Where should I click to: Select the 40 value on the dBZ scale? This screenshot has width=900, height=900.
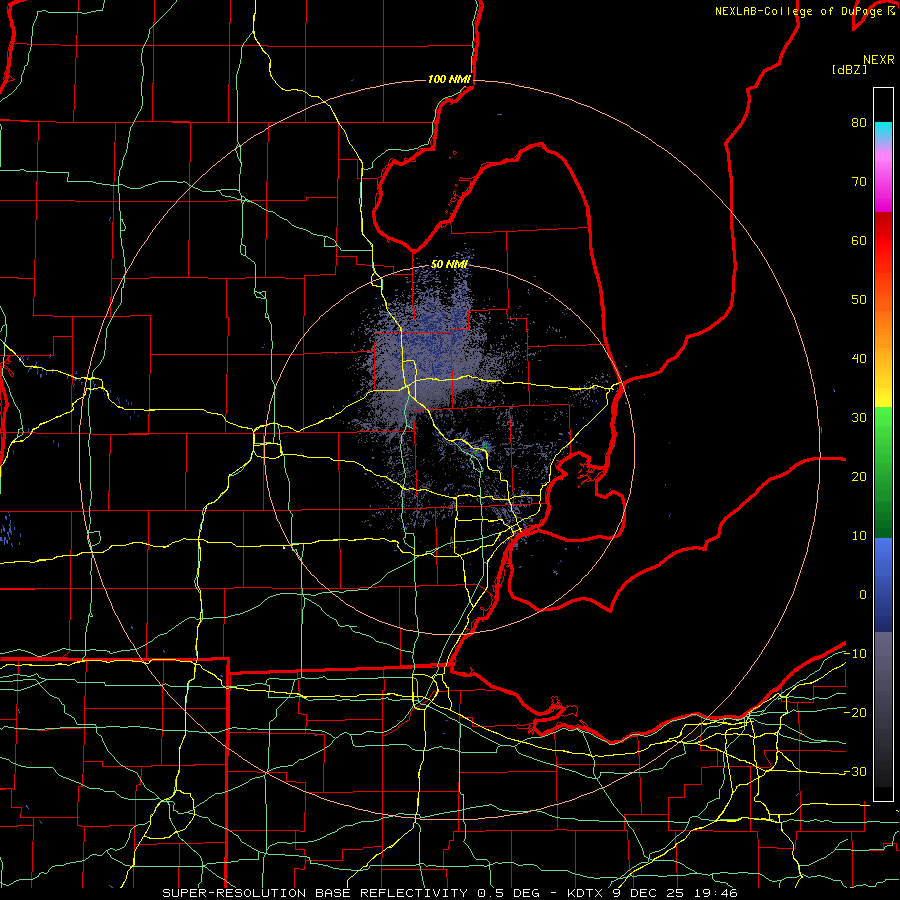coord(859,359)
